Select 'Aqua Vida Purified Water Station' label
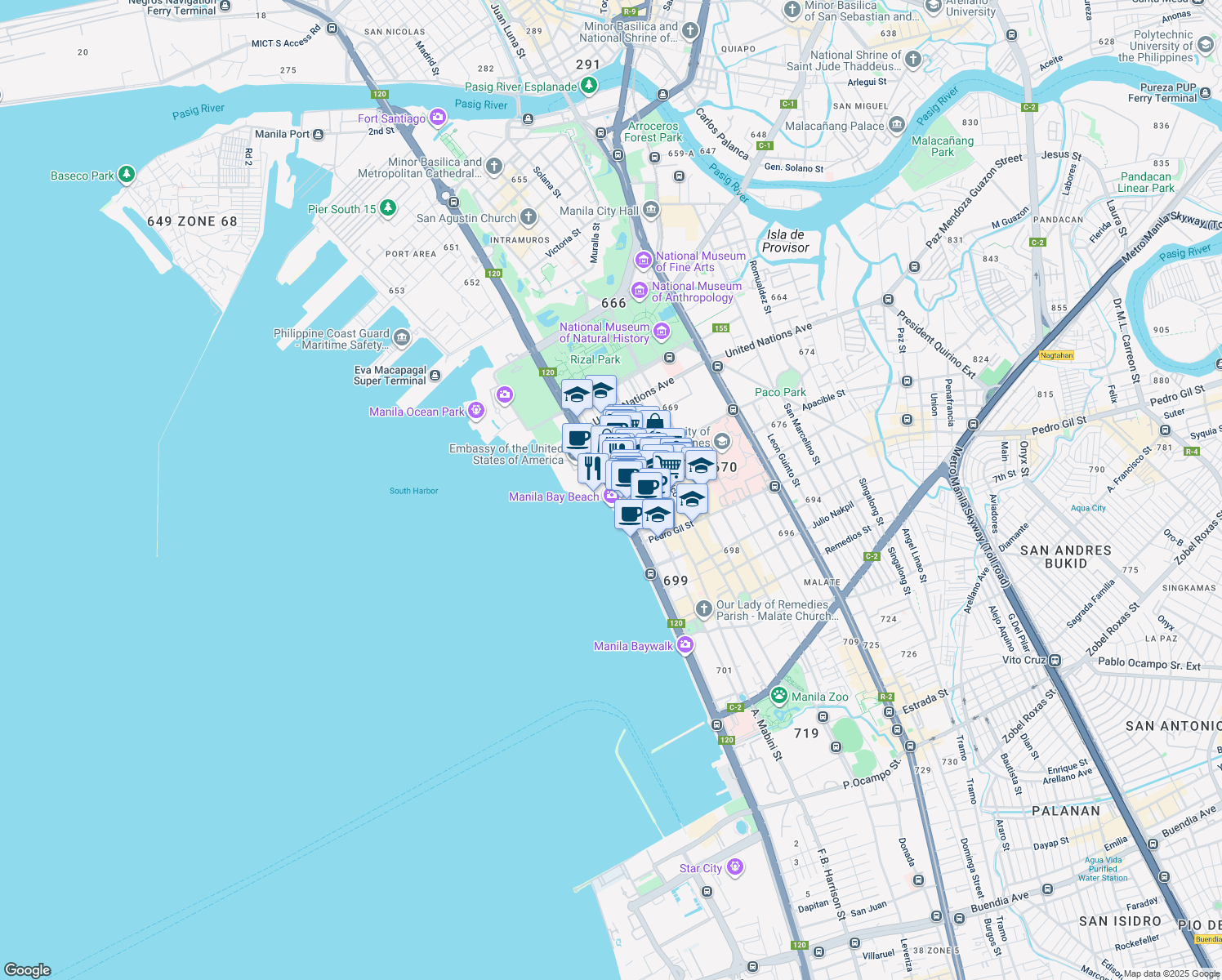Viewport: 1222px width, 980px height. pyautogui.click(x=1103, y=869)
